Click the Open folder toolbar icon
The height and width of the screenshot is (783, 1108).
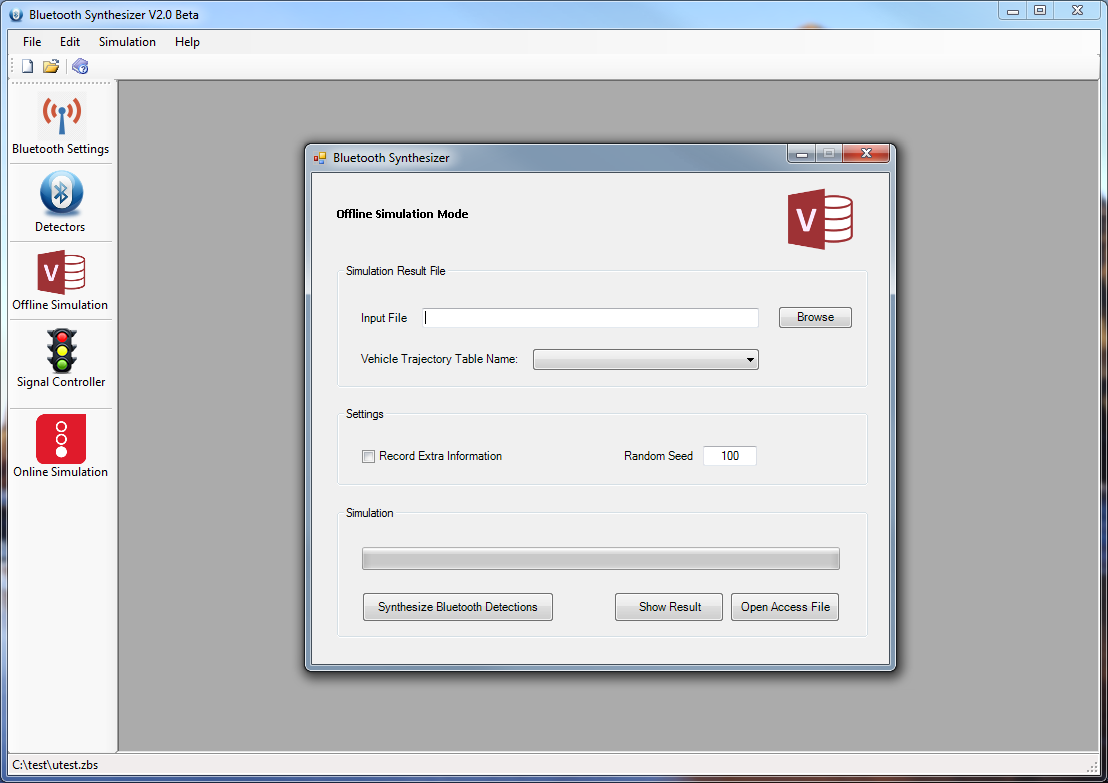pos(51,66)
